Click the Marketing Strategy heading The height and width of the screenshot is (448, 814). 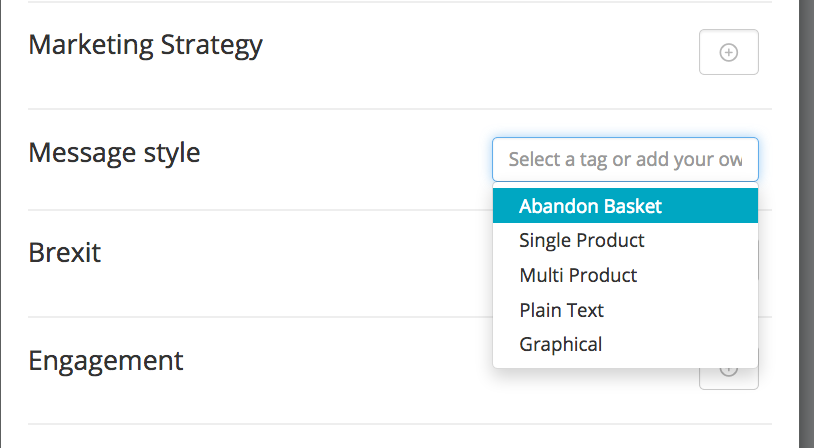pos(145,46)
